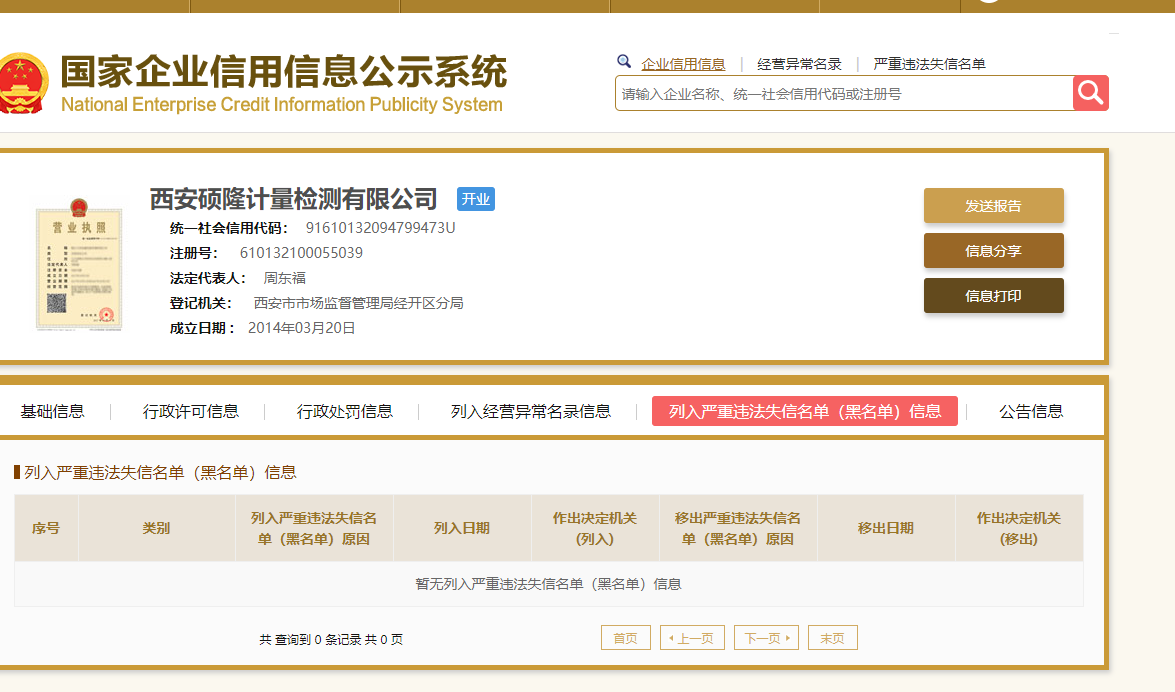Switch to the 行政许可信息 tab

pos(190,412)
